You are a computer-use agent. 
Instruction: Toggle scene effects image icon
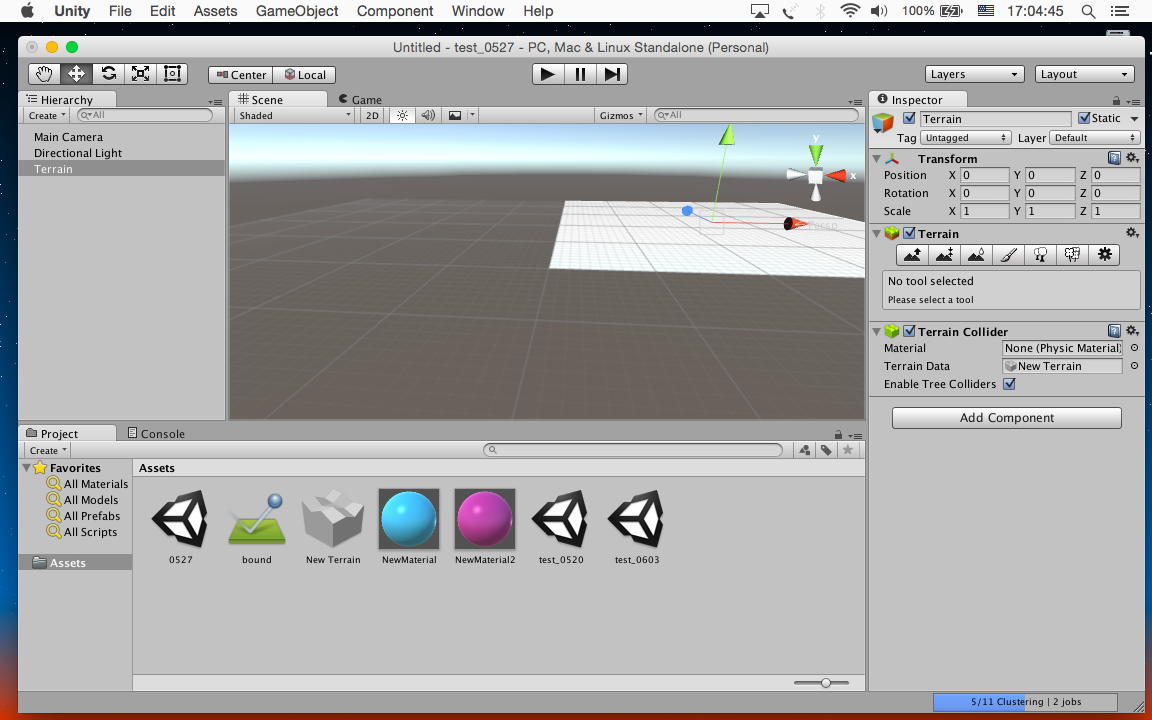pyautogui.click(x=455, y=115)
